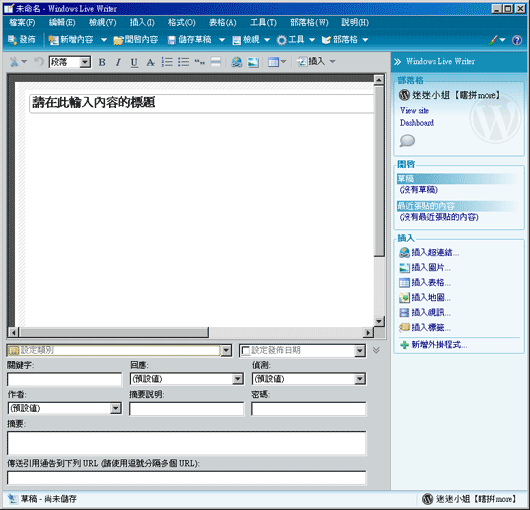Click the comments speech bubble icon
Screen dimensions: 530x510
407,141
